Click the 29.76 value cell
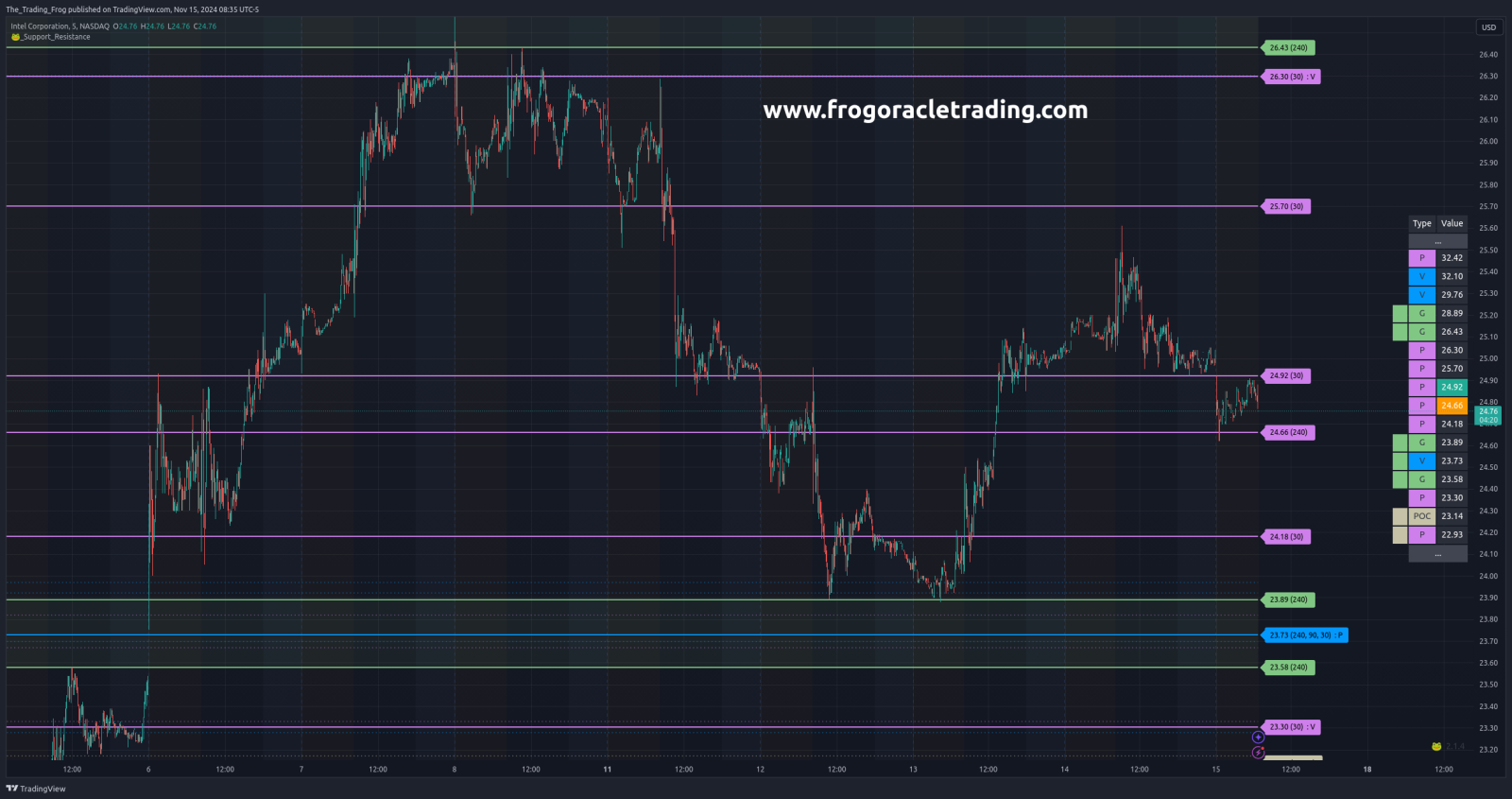Screen dimensions: 1512x799 coord(1452,295)
